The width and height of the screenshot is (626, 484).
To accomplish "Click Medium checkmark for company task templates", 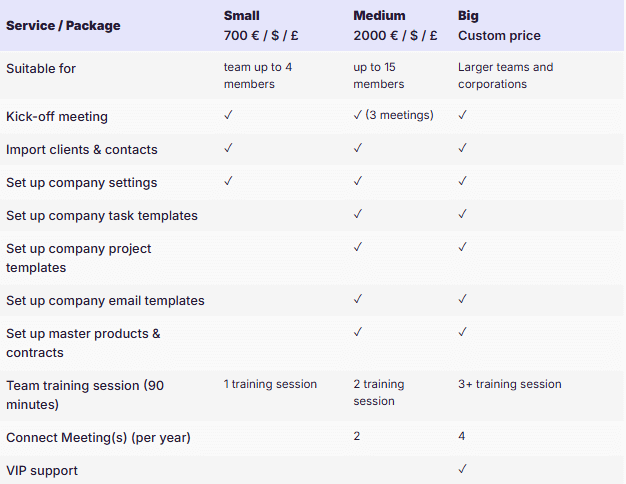I will click(358, 214).
